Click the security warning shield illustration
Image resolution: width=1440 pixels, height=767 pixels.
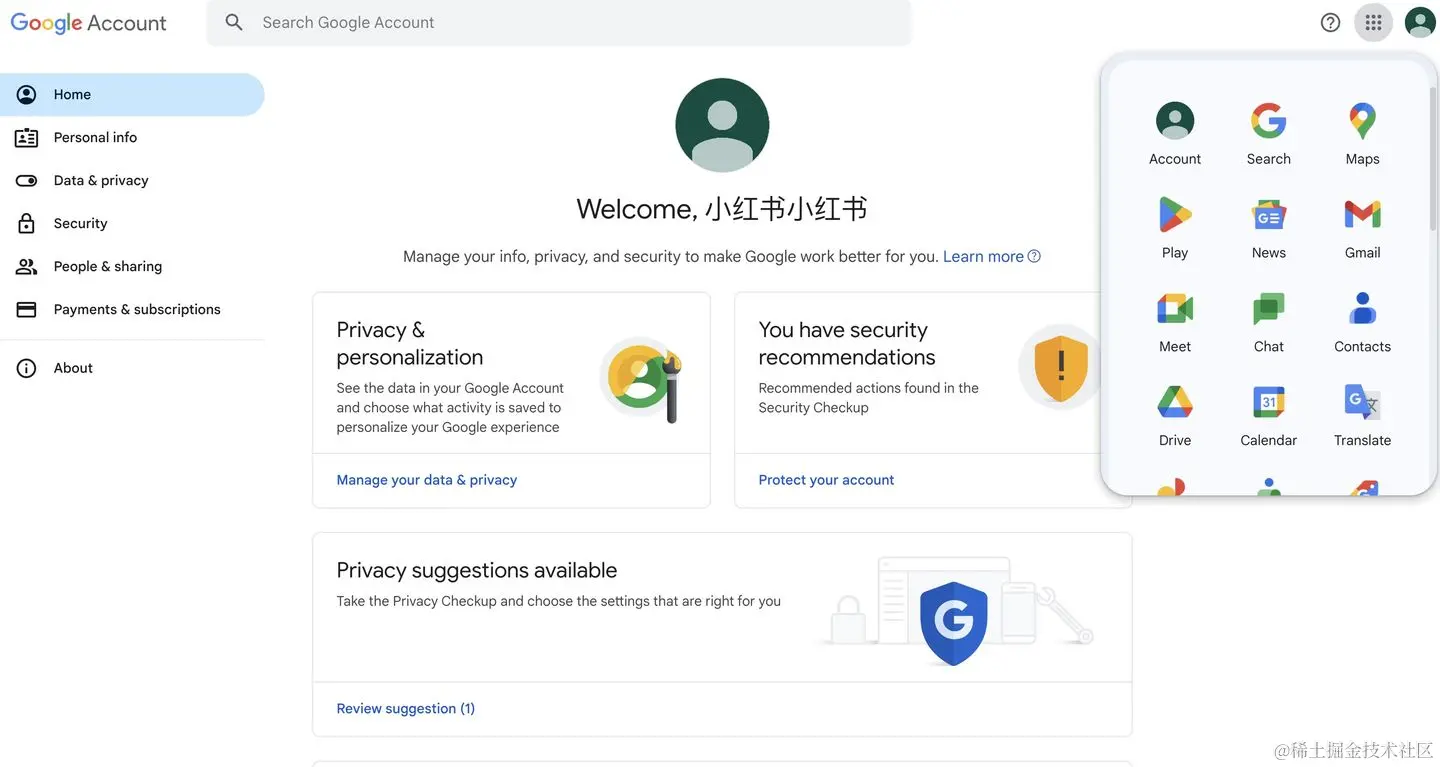pyautogui.click(x=1060, y=366)
